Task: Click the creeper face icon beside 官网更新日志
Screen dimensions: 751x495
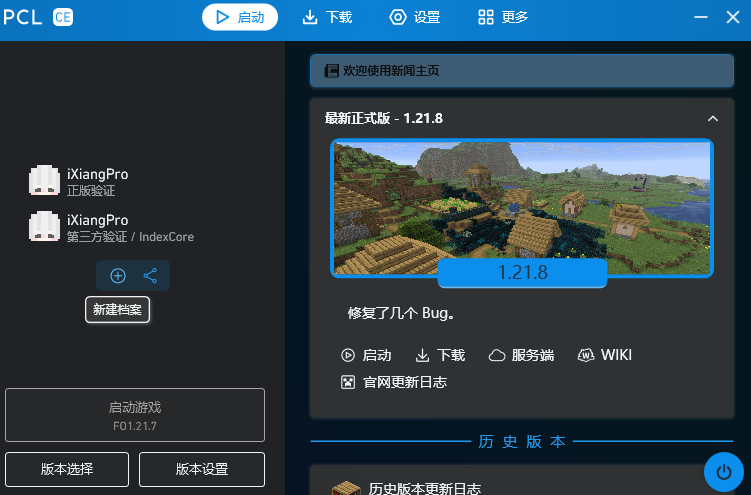Action: tap(348, 382)
